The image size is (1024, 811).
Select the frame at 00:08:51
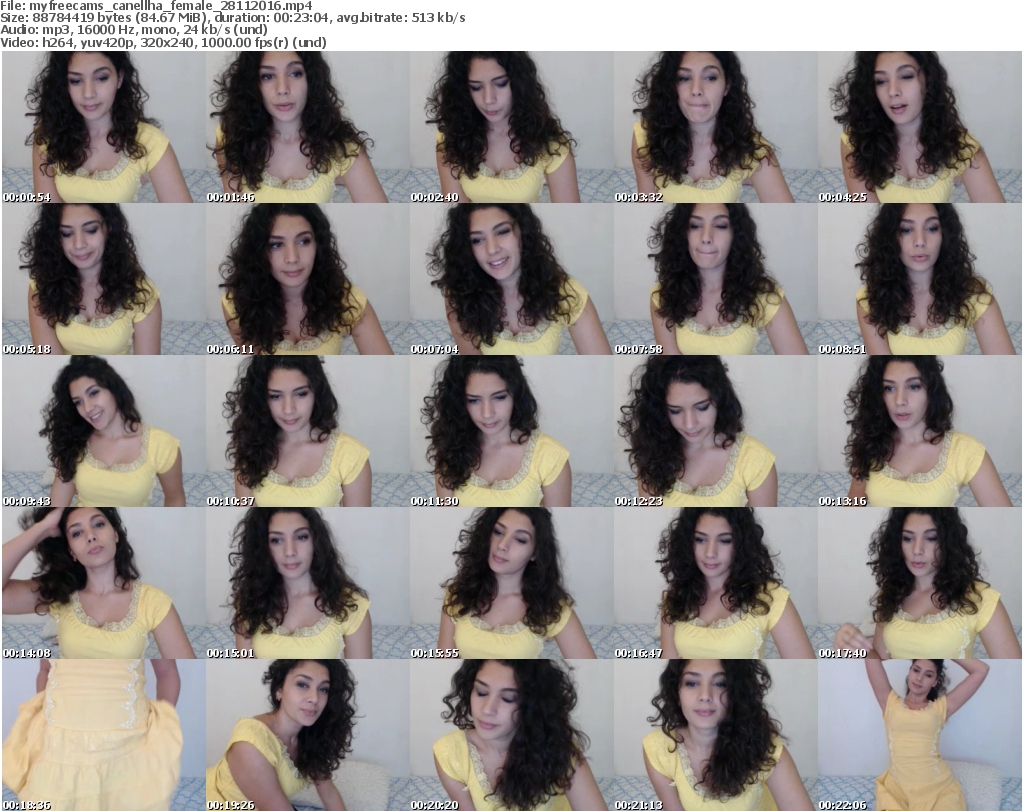920,279
